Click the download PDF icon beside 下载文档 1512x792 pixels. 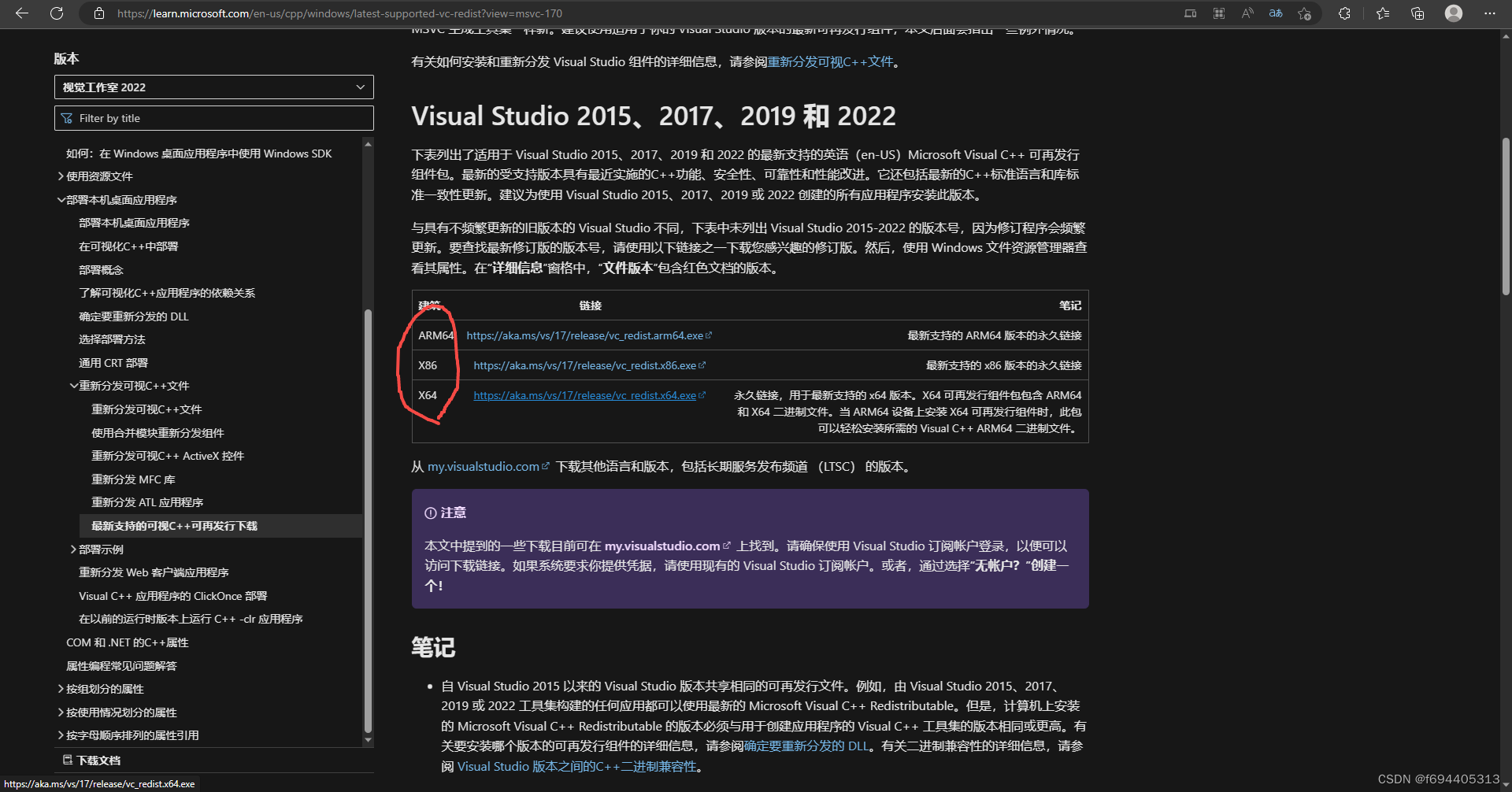(x=68, y=760)
